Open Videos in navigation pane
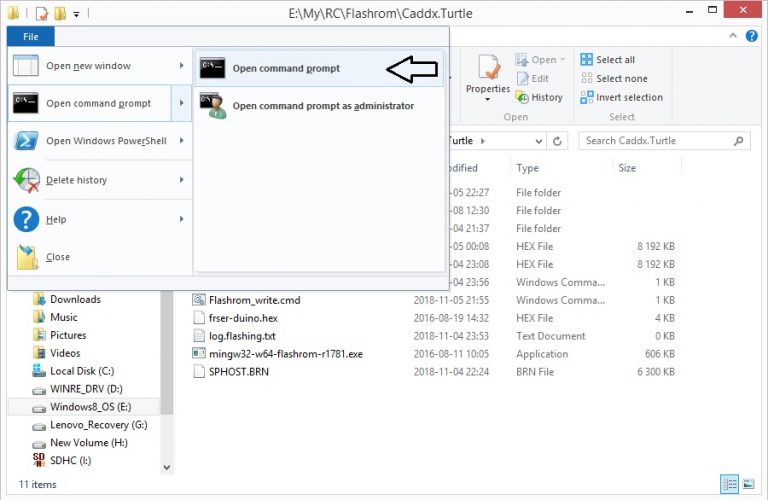This screenshot has height=500, width=768. [65, 354]
